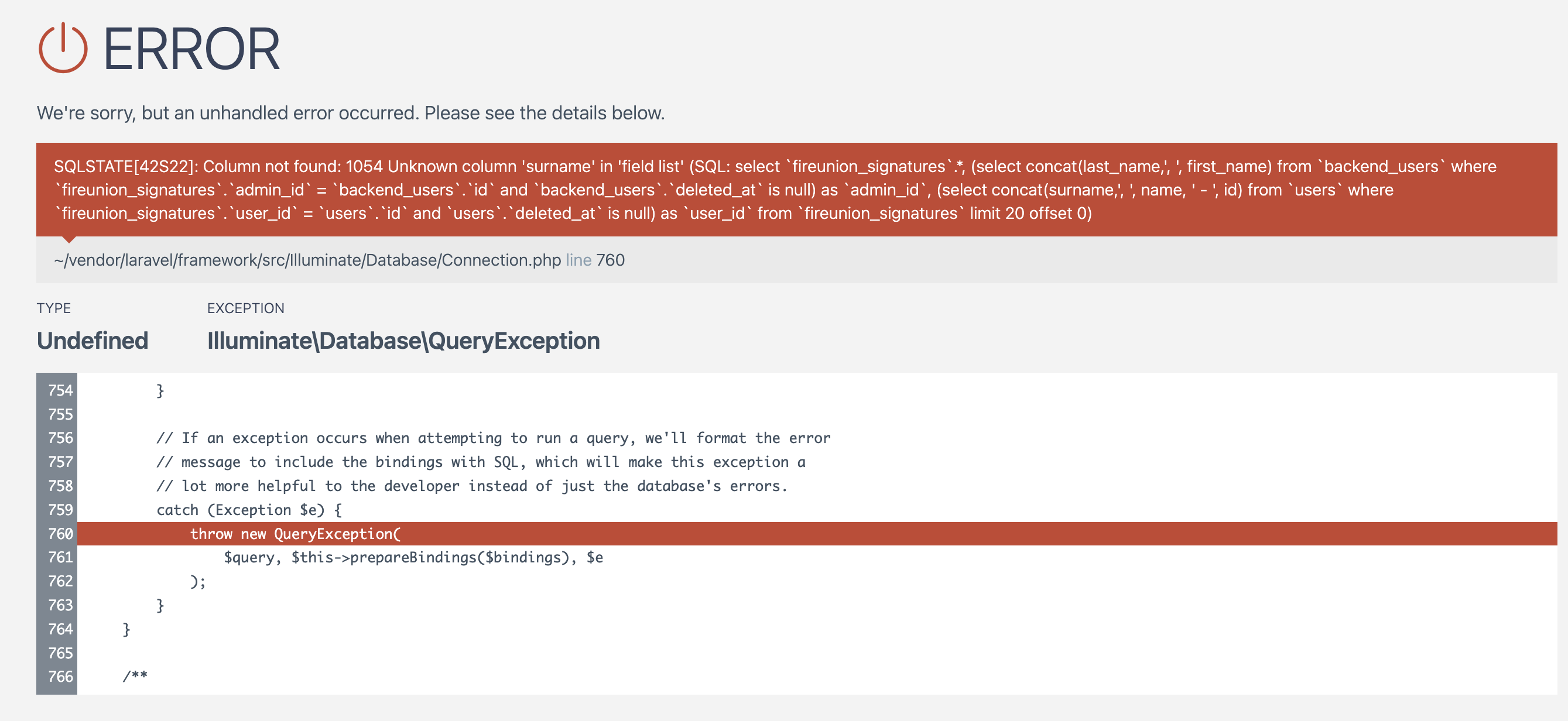
Task: Click the small arrow under the error box
Action: point(70,239)
